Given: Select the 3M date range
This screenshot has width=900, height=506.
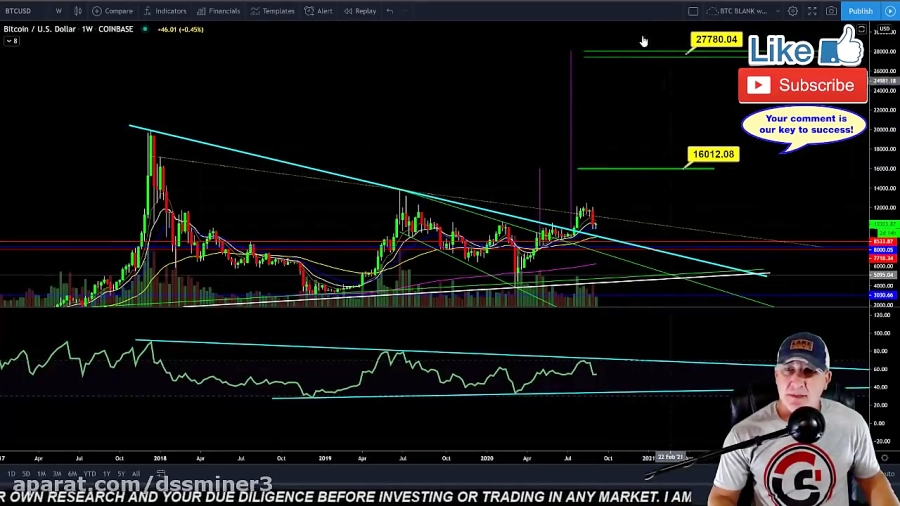Looking at the screenshot, I should 57,474.
